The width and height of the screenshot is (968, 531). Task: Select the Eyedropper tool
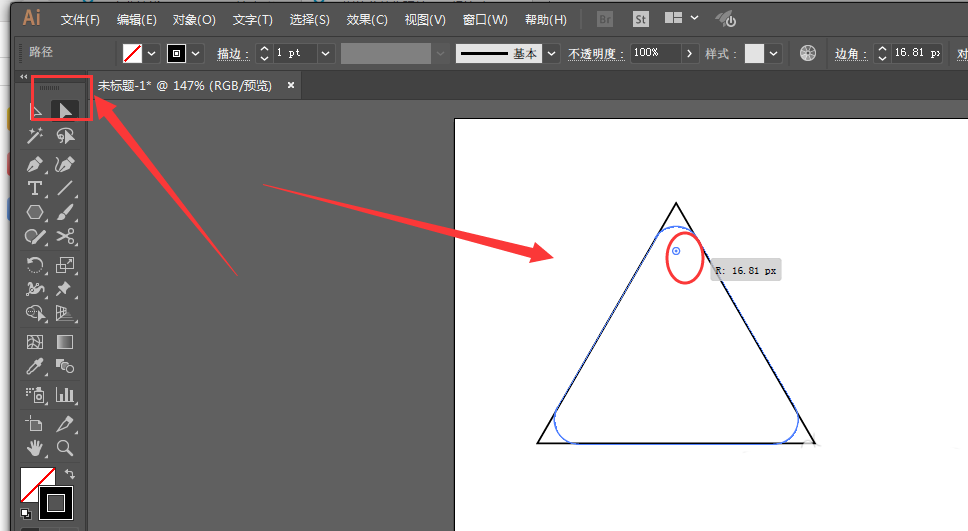click(35, 367)
